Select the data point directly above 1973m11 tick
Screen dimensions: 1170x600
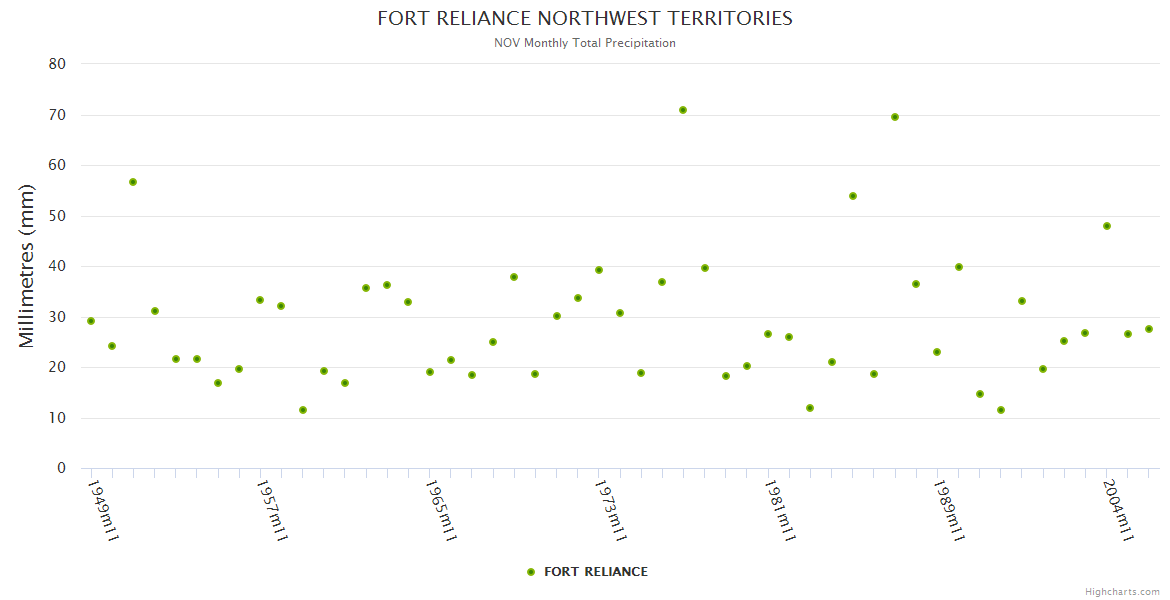tap(599, 270)
